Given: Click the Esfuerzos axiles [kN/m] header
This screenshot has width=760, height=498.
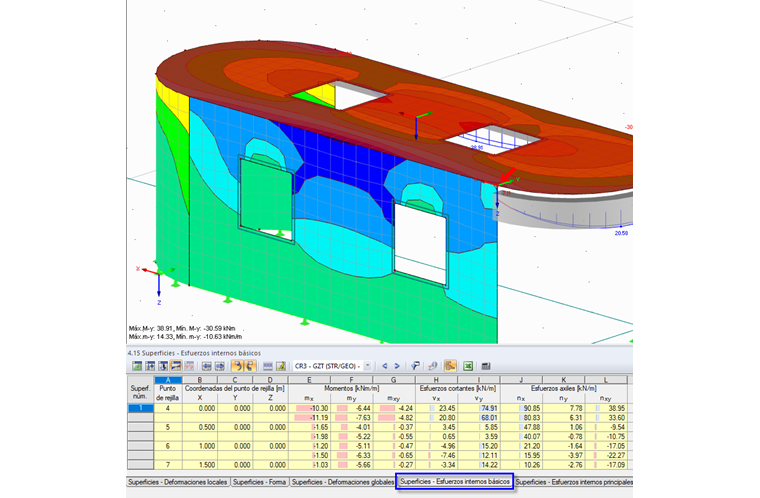Looking at the screenshot, I should point(564,388).
